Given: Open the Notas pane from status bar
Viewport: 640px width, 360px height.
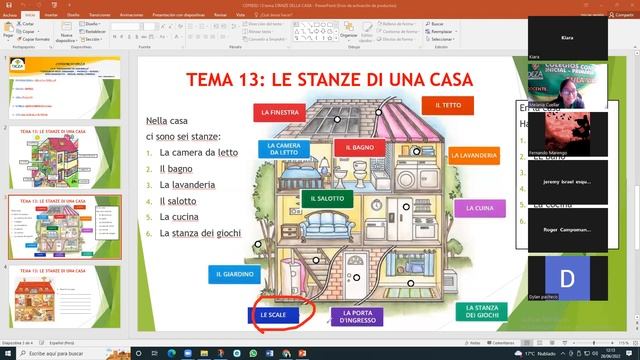Looking at the screenshot, I should pyautogui.click(x=472, y=343).
